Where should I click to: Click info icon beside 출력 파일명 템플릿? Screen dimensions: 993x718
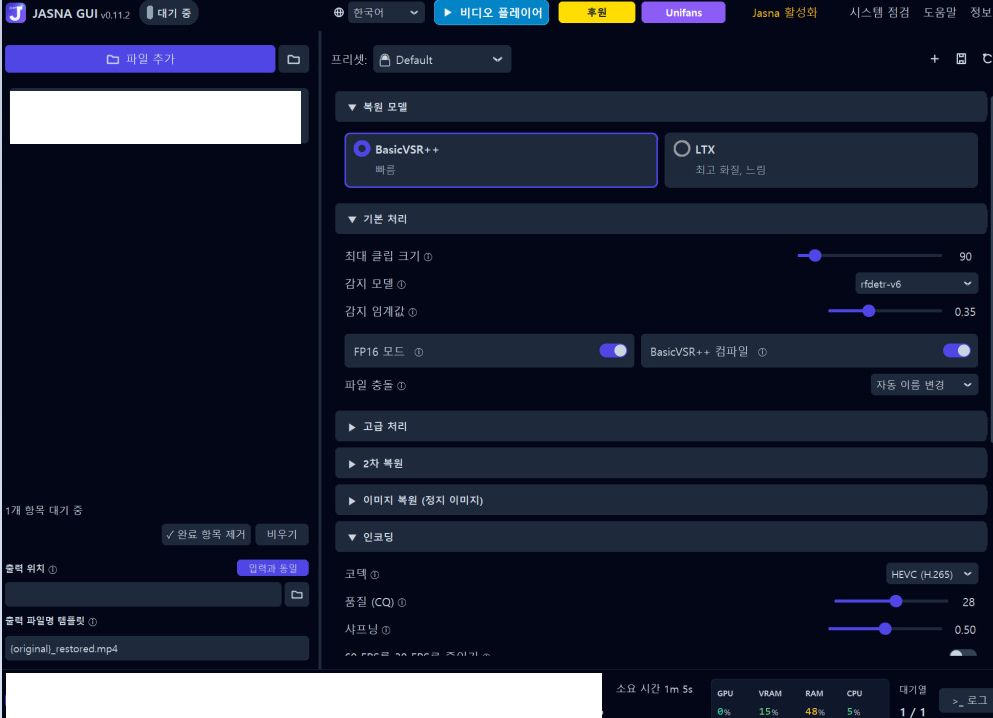pyautogui.click(x=93, y=622)
